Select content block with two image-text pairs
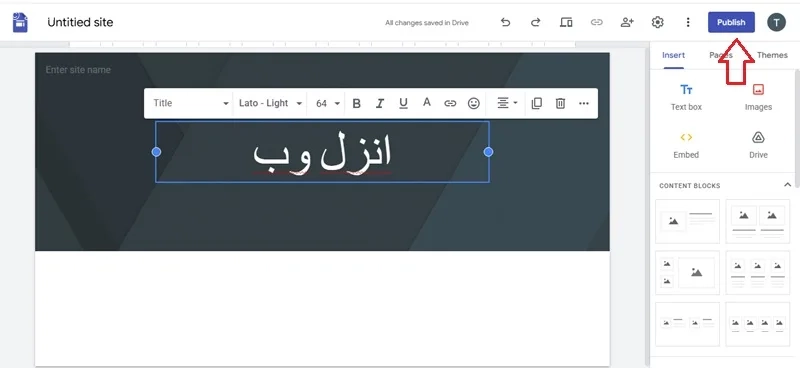The image size is (800, 368). coord(687,324)
